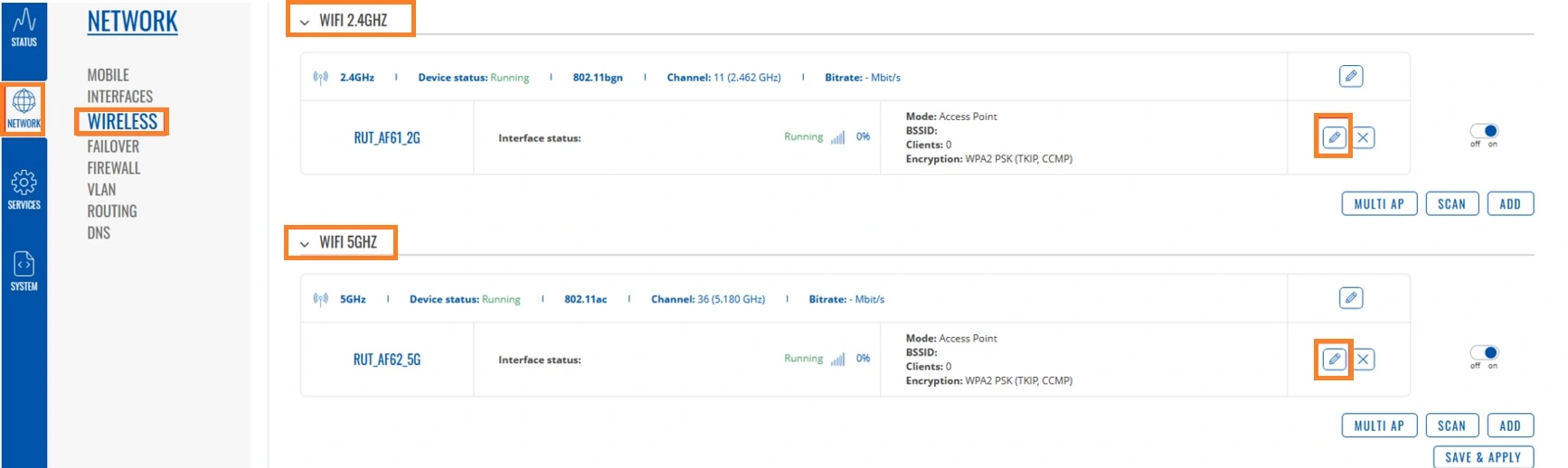Collapse the WIFI 2.4GHZ section
This screenshot has height=468, width=1568.
click(x=305, y=22)
